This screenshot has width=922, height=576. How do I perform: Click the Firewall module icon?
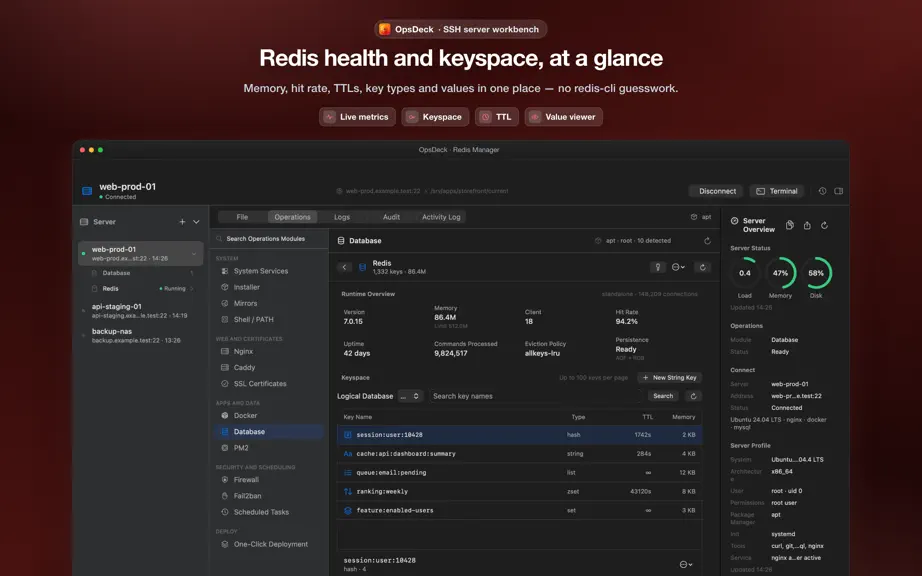coord(225,480)
